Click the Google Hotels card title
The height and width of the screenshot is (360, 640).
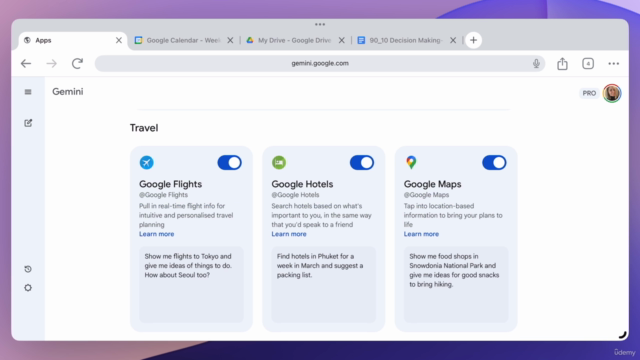[x=302, y=184]
